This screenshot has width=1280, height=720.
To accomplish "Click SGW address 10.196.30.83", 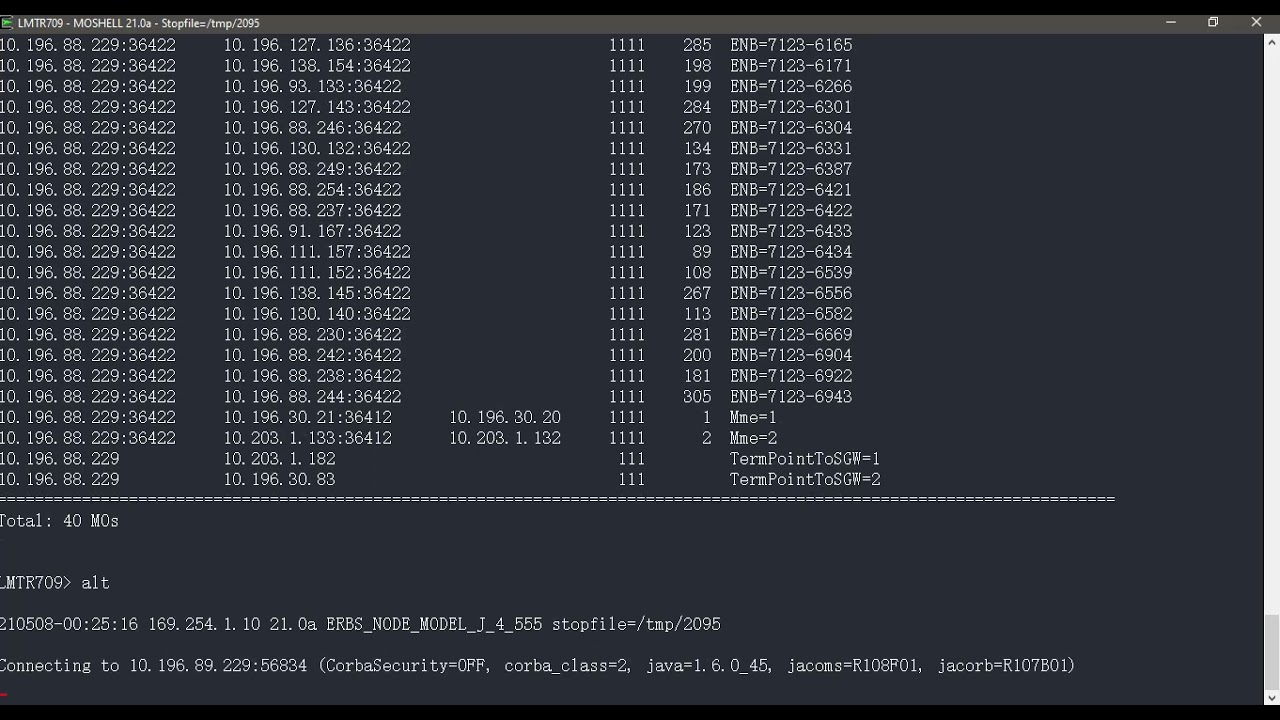I will pyautogui.click(x=280, y=479).
